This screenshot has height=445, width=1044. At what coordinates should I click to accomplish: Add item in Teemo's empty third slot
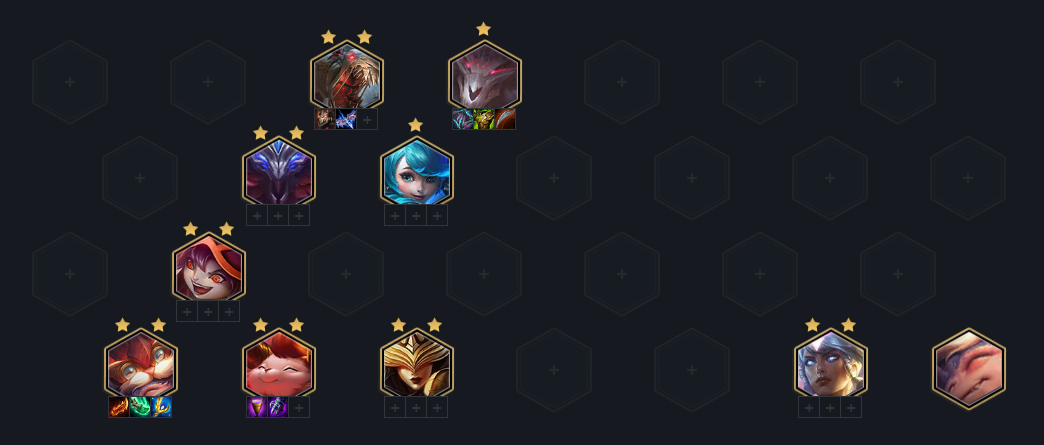[299, 407]
